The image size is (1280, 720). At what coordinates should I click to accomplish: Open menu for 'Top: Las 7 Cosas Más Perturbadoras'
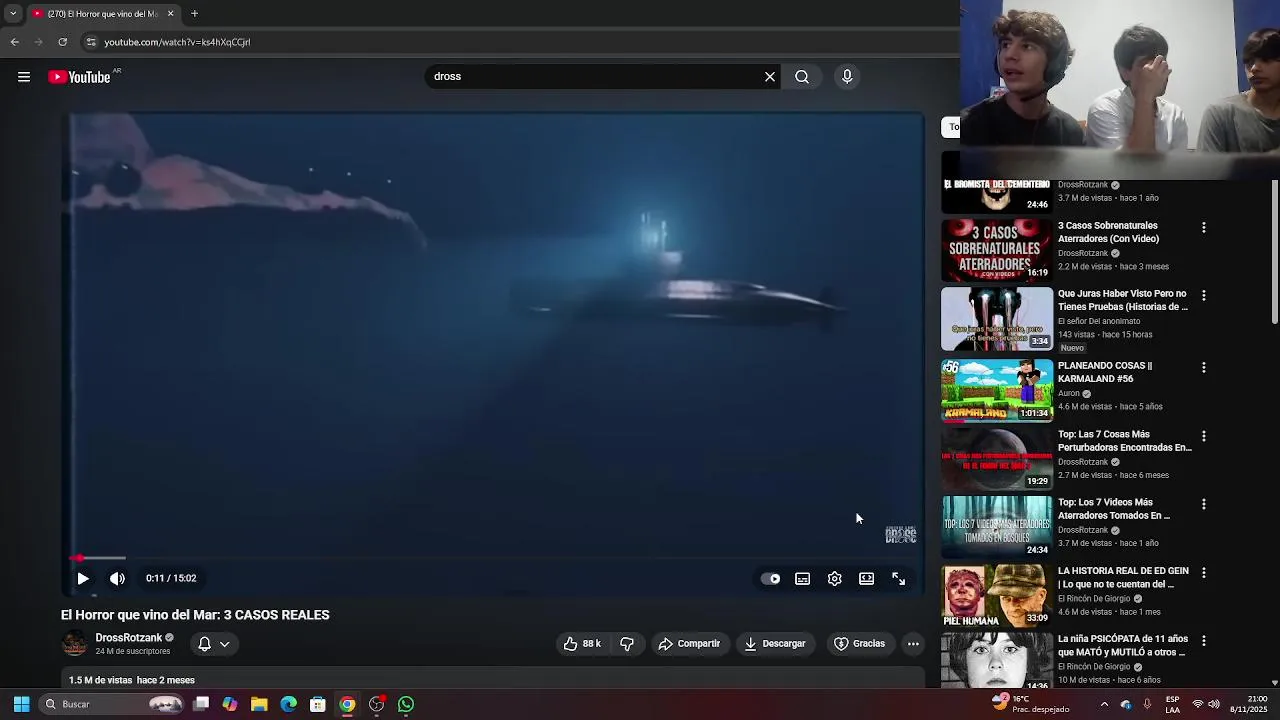click(1204, 437)
